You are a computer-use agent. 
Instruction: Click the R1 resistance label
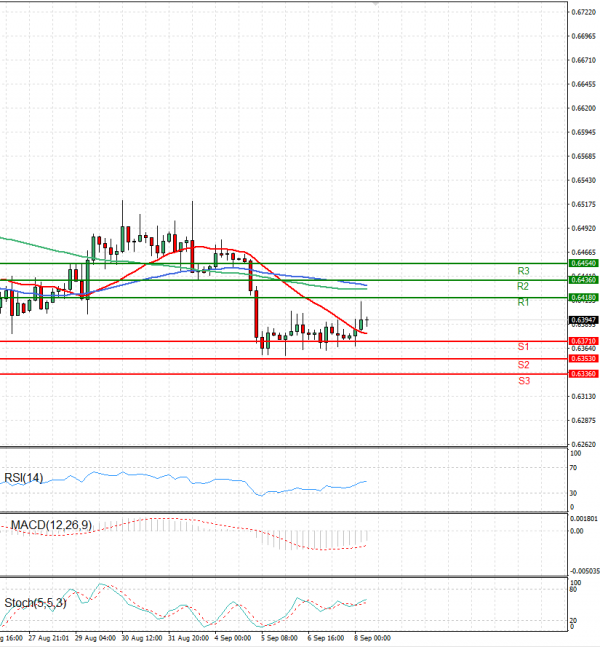point(523,302)
